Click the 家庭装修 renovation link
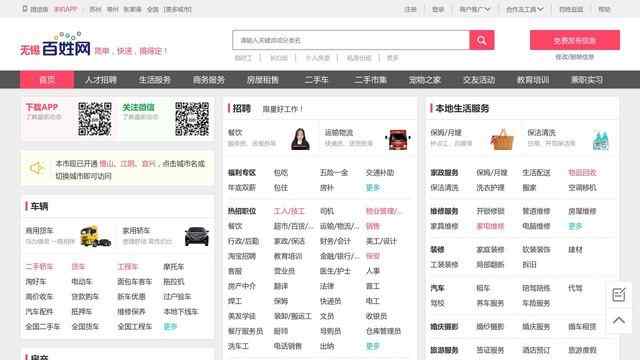640x360 pixels. [491, 249]
